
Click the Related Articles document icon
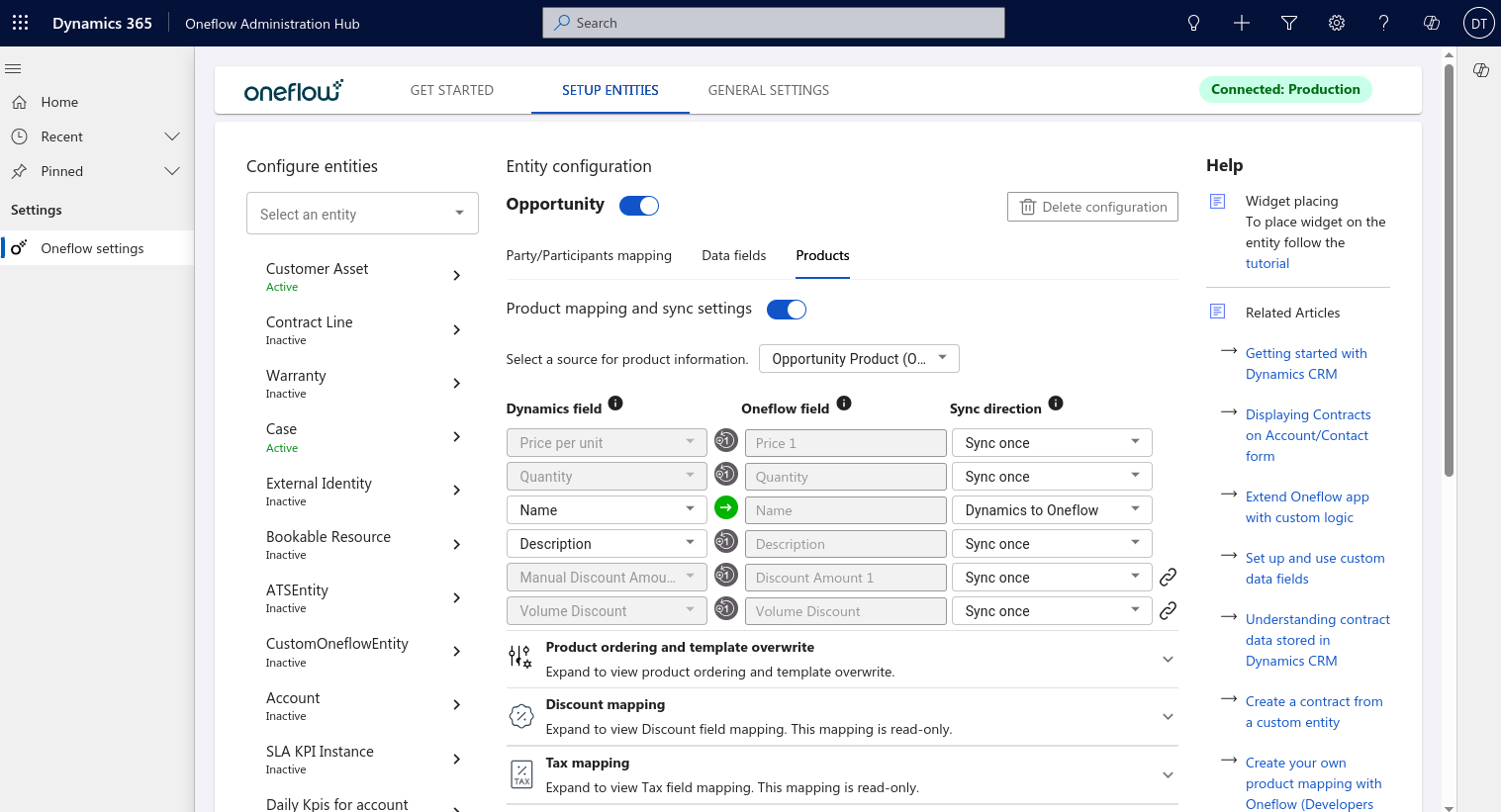click(x=1218, y=312)
